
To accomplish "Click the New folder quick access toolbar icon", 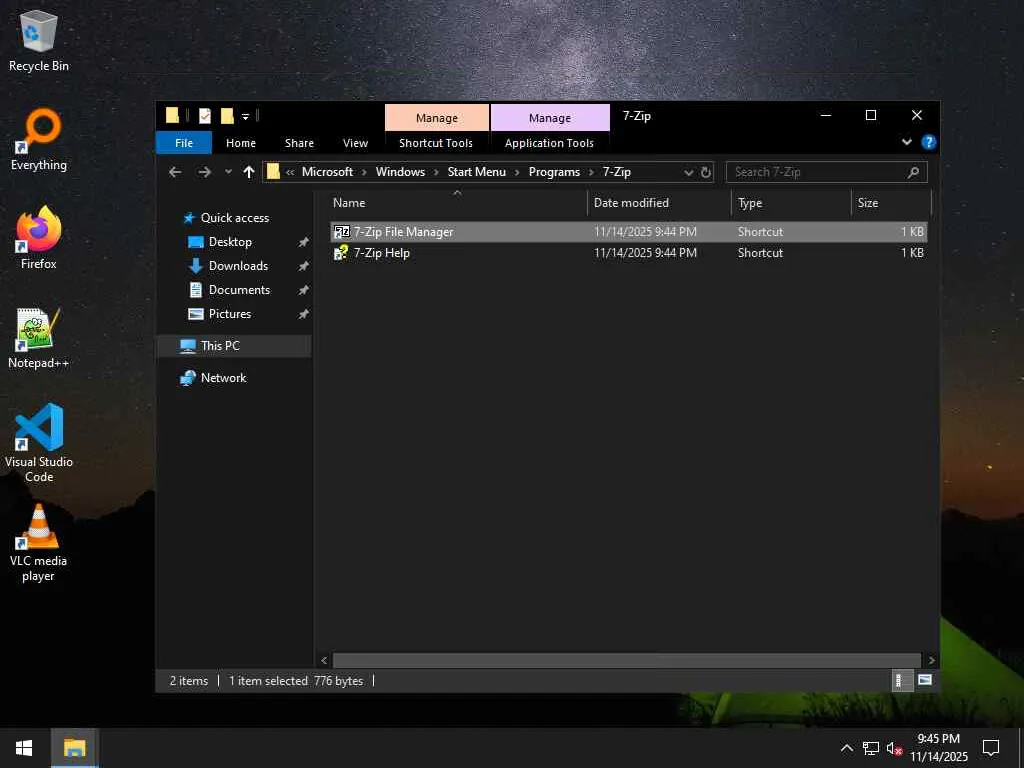I will [227, 116].
